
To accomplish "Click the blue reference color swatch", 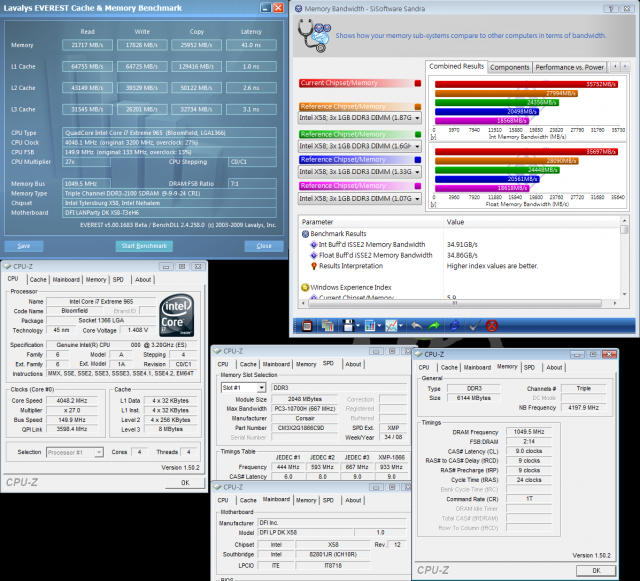I will click(418, 160).
